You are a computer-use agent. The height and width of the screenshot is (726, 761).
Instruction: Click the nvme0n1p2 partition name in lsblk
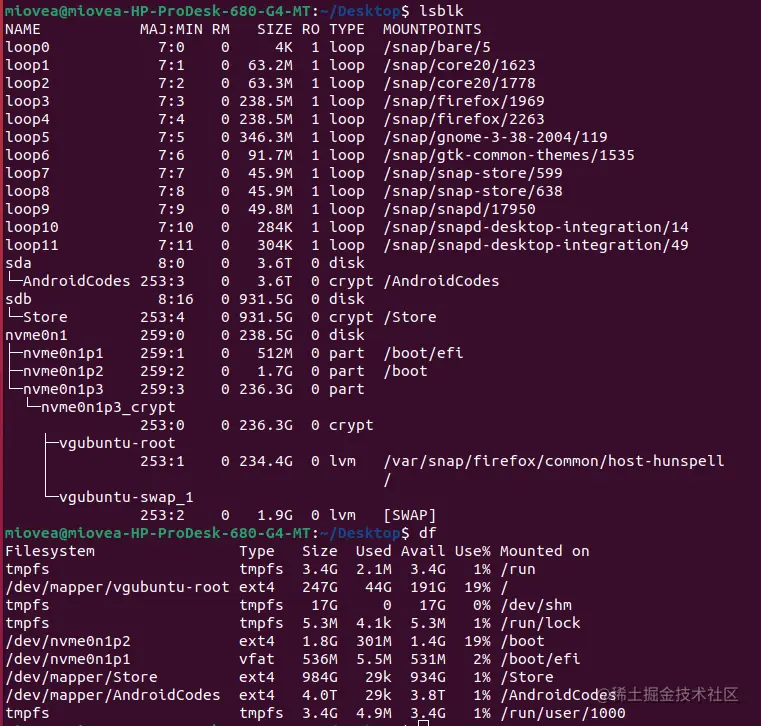63,371
